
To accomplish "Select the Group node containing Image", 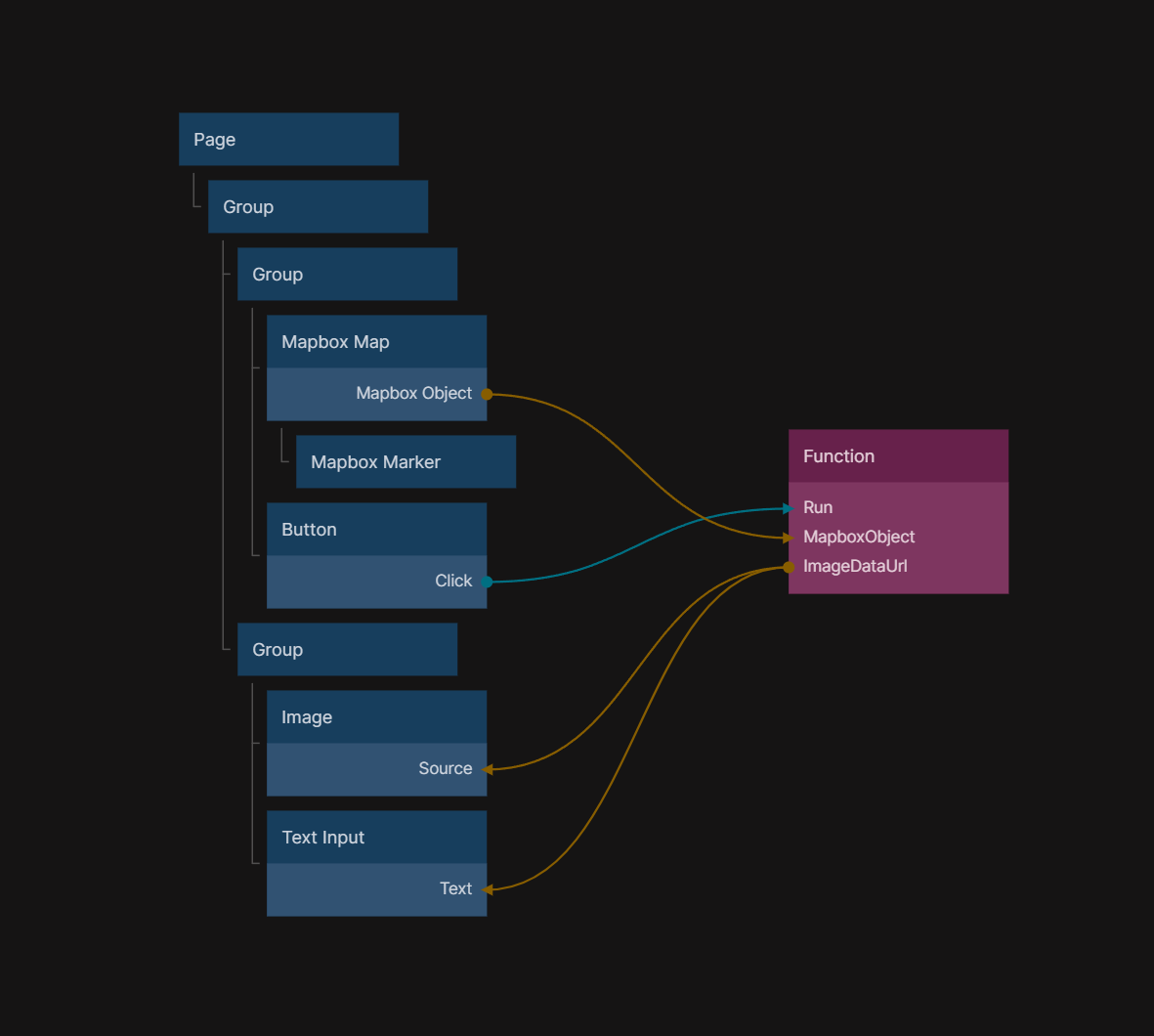I will [x=347, y=650].
